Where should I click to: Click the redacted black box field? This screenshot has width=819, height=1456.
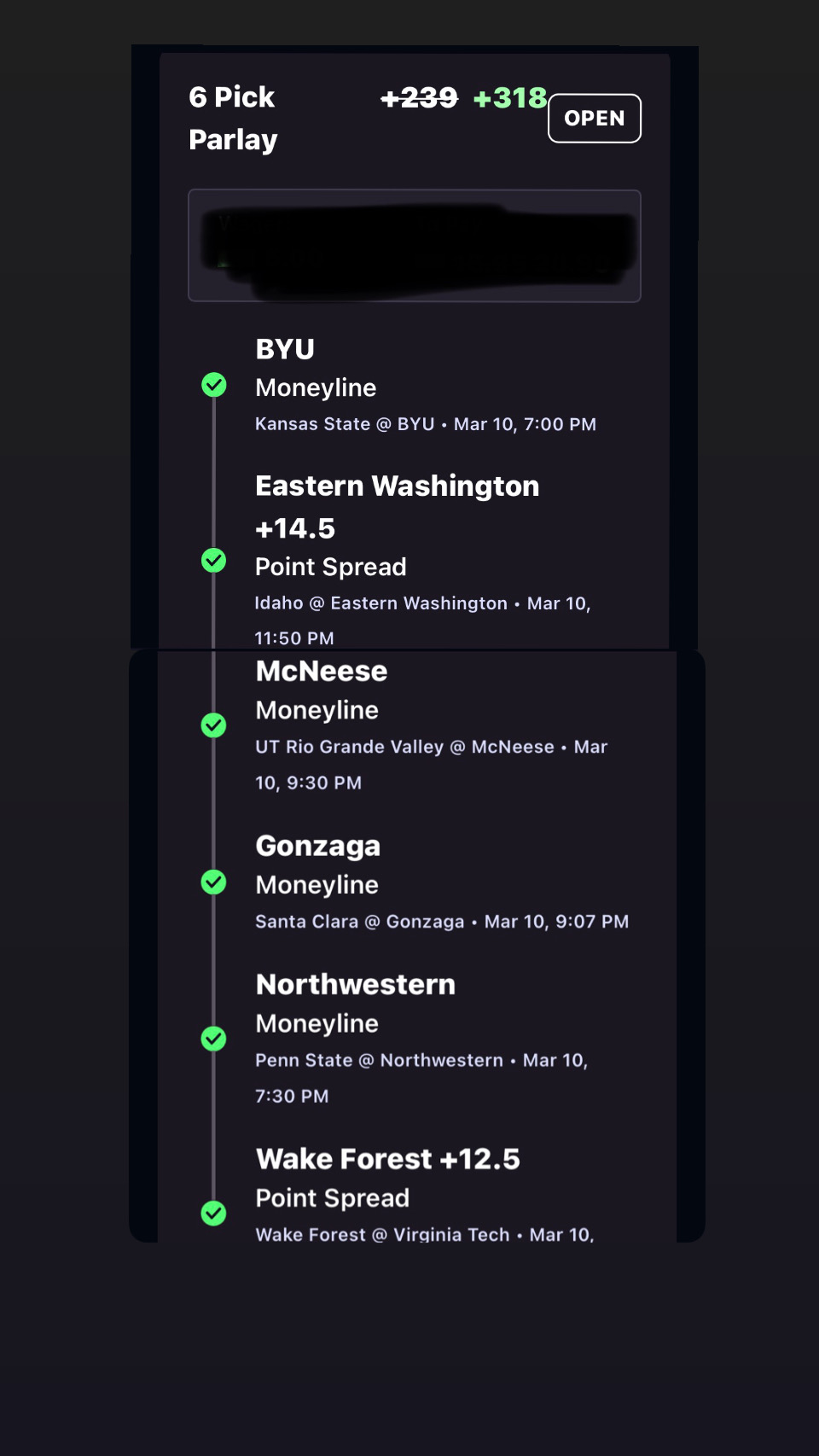415,246
